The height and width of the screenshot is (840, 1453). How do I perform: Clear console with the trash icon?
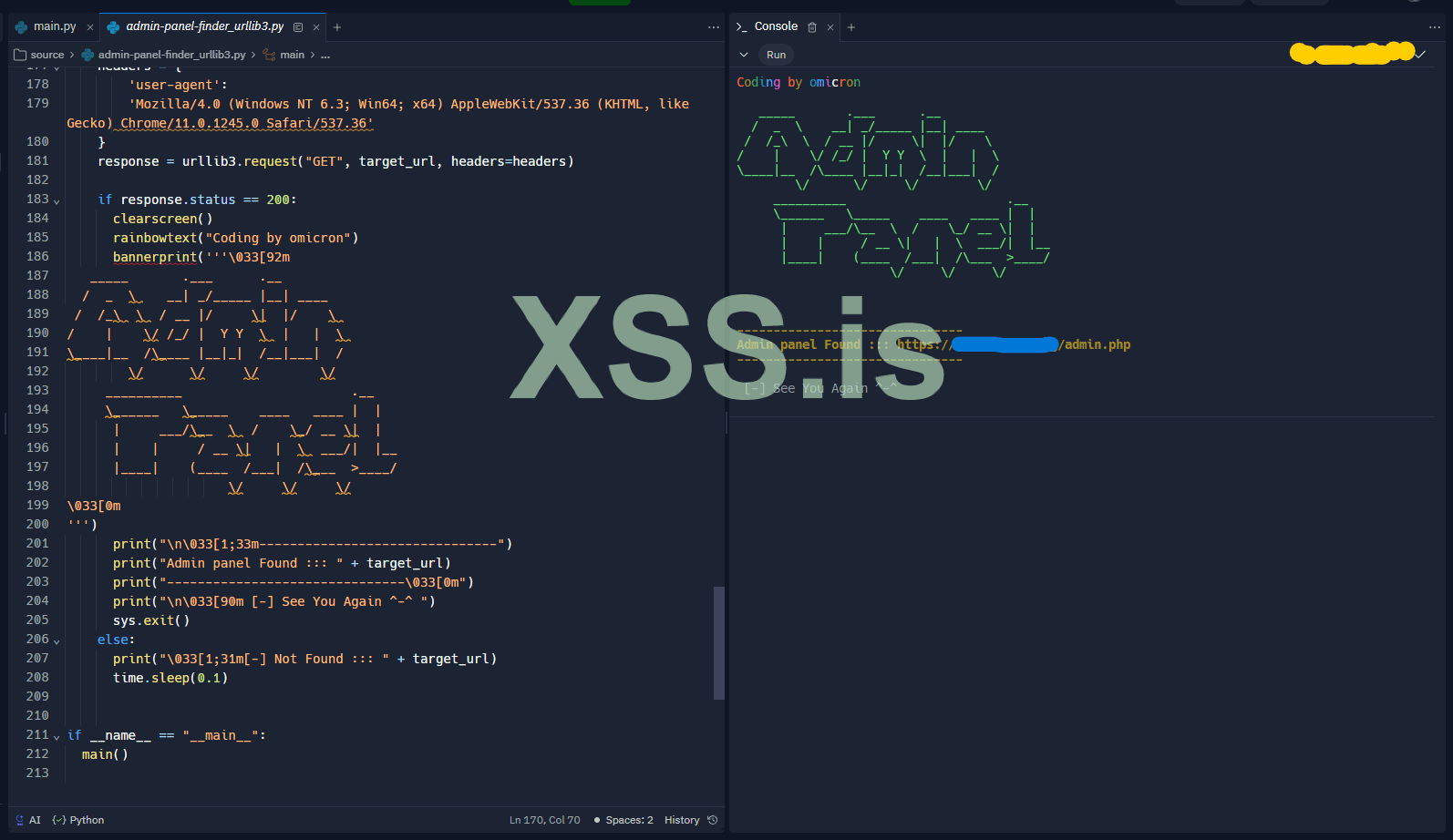(812, 27)
